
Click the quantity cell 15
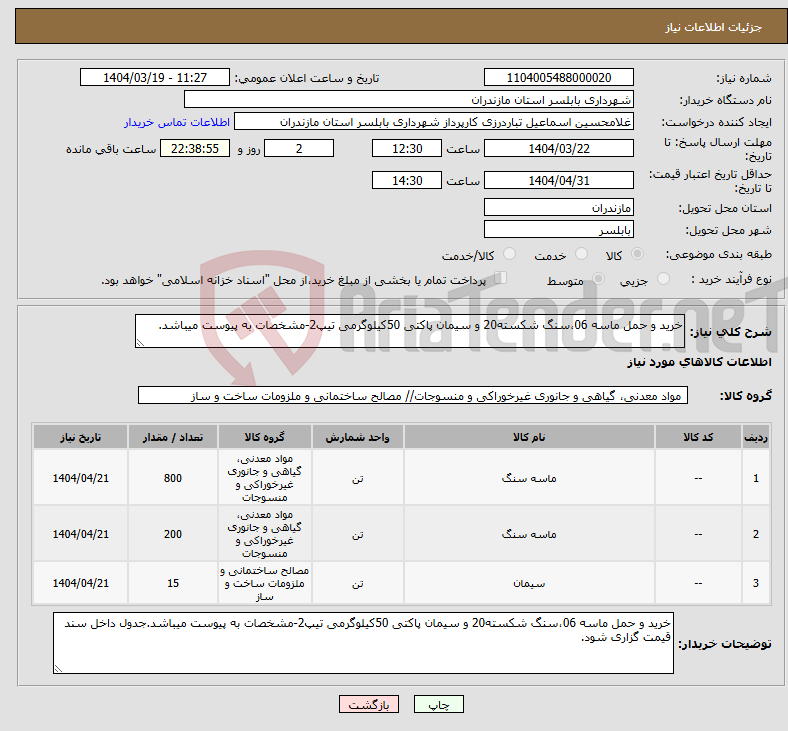[173, 583]
